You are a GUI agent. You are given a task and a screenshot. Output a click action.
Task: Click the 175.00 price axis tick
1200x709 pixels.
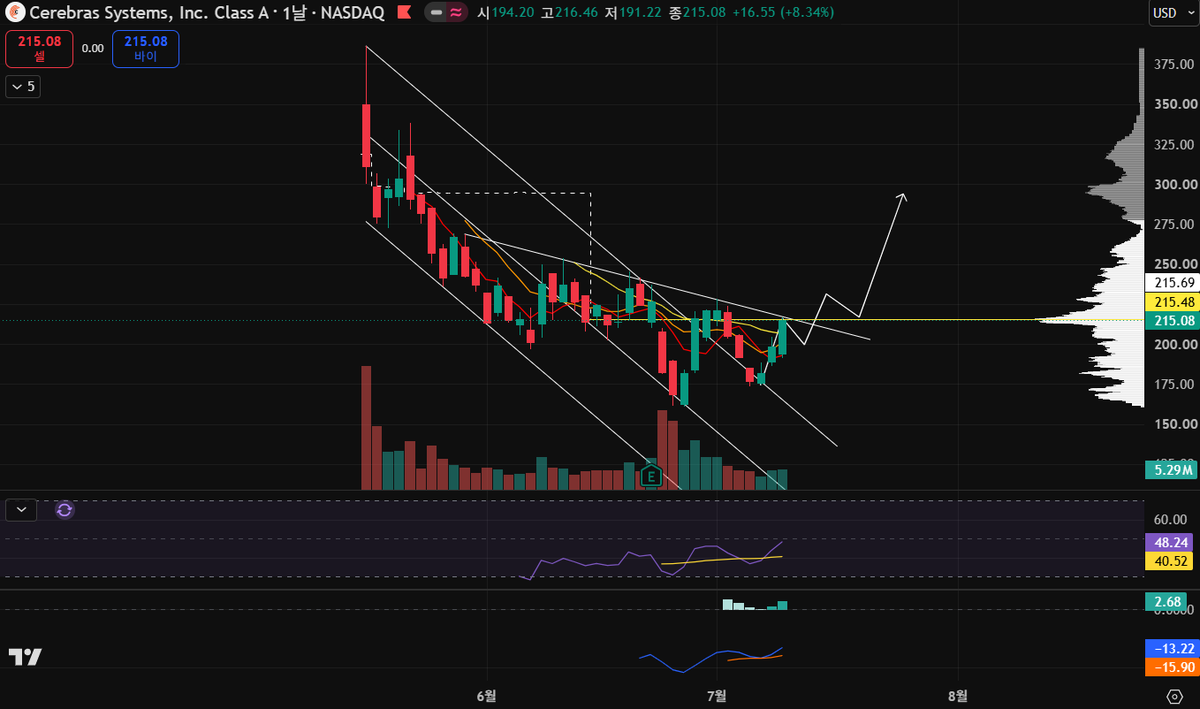1174,384
